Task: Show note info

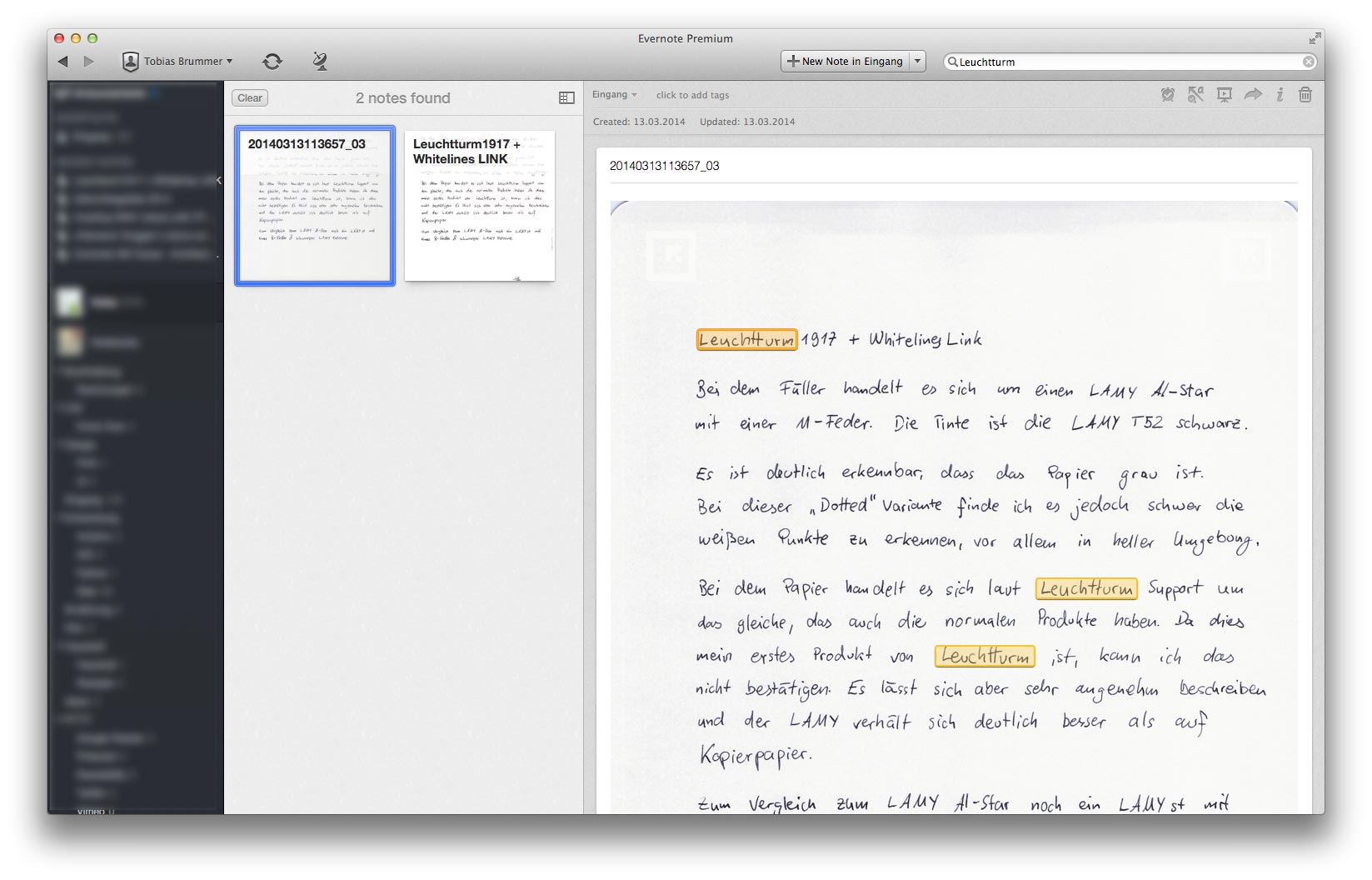Action: [x=1280, y=95]
